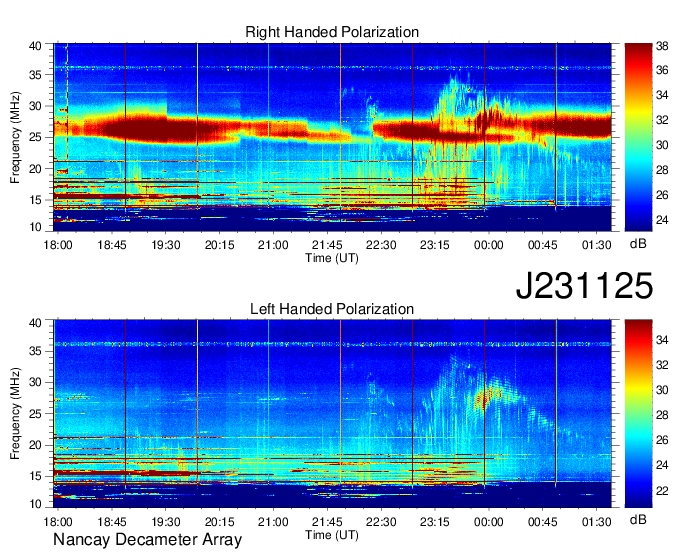
Task: Click the 22:30 time tick on Left Handed plot
Action: click(381, 522)
